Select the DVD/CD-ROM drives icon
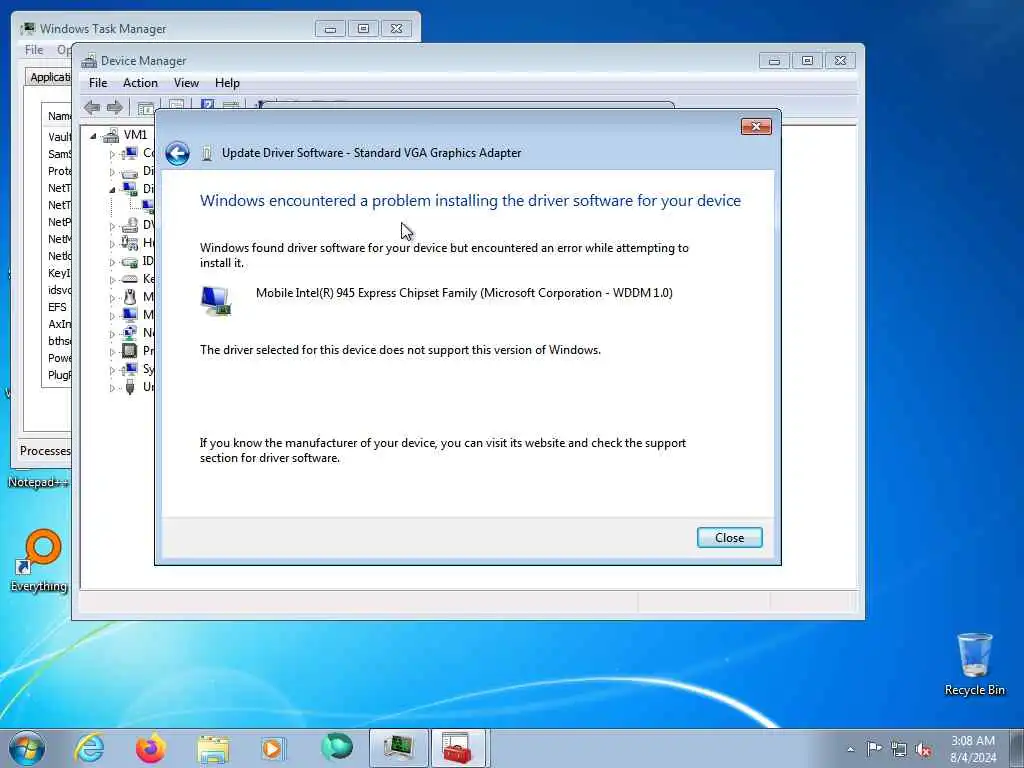The height and width of the screenshot is (768, 1024). (130, 225)
